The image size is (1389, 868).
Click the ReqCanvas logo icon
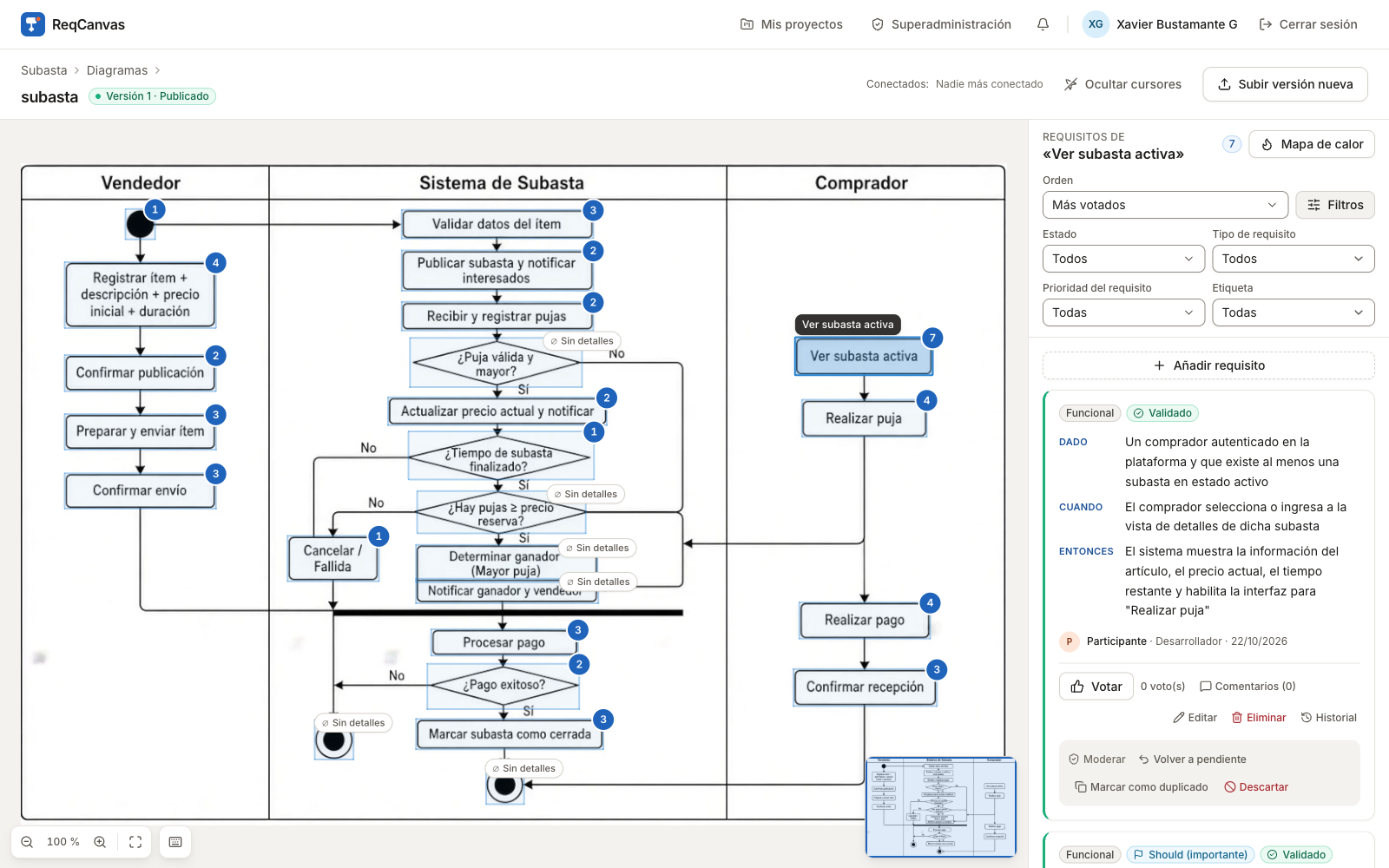[33, 24]
